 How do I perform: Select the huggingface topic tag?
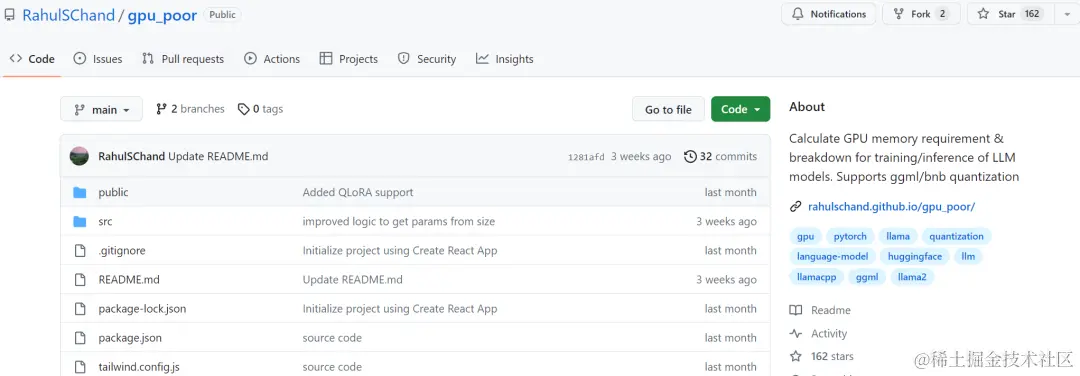click(x=914, y=256)
